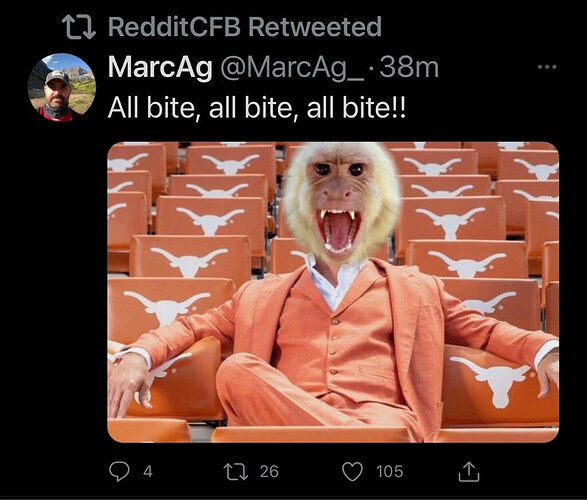Open the three-dot more options menu
Image resolution: width=587 pixels, height=500 pixels.
coord(547,67)
